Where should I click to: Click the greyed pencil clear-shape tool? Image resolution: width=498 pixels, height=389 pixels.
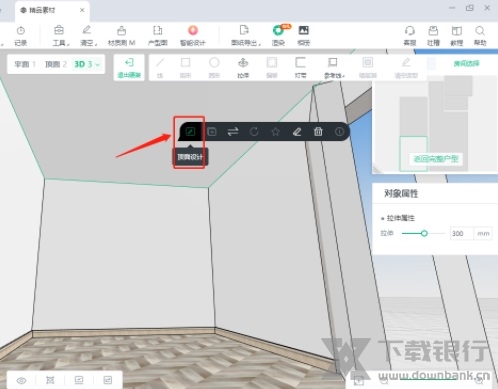click(x=406, y=68)
